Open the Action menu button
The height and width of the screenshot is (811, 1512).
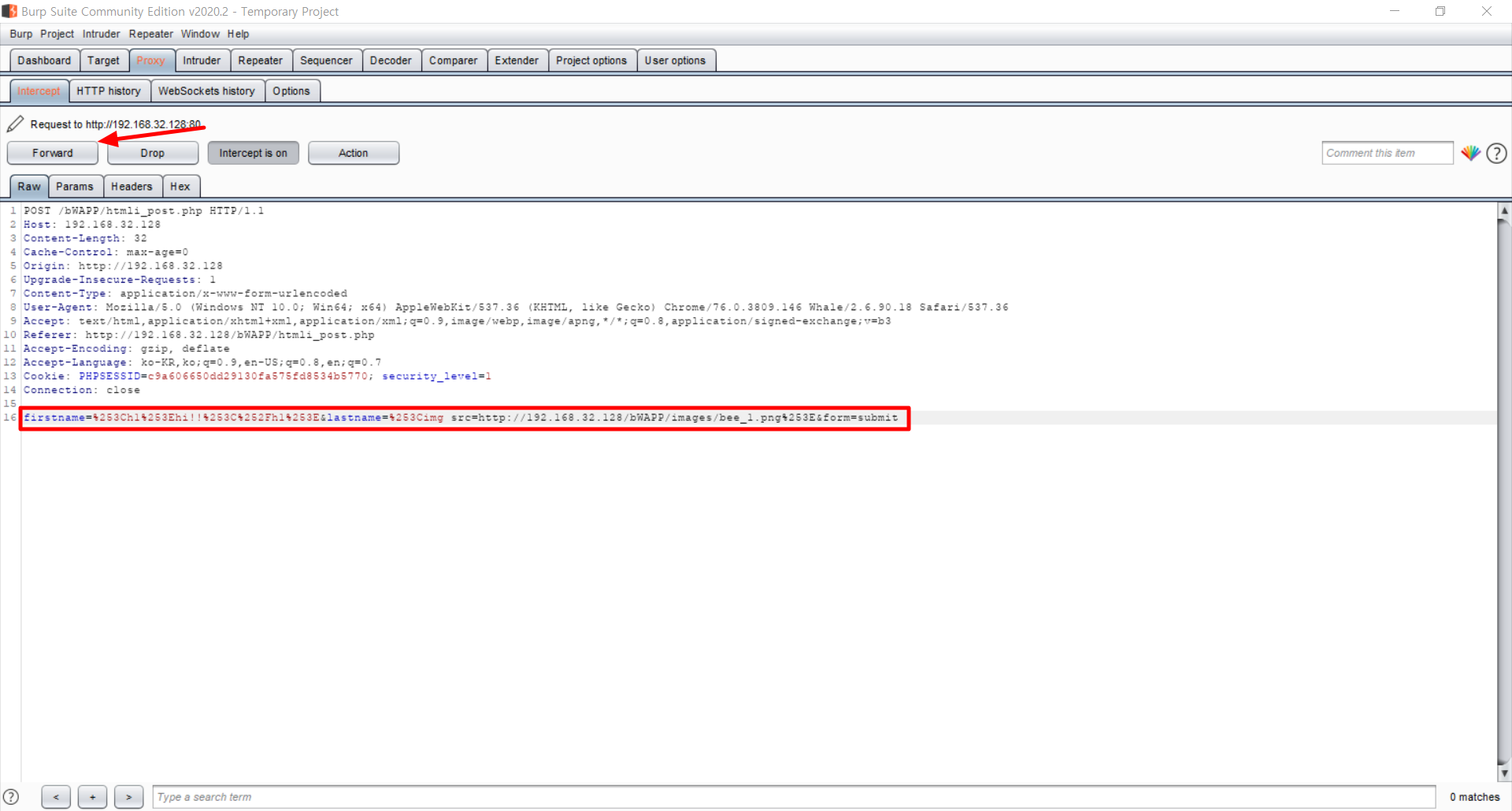(x=354, y=153)
